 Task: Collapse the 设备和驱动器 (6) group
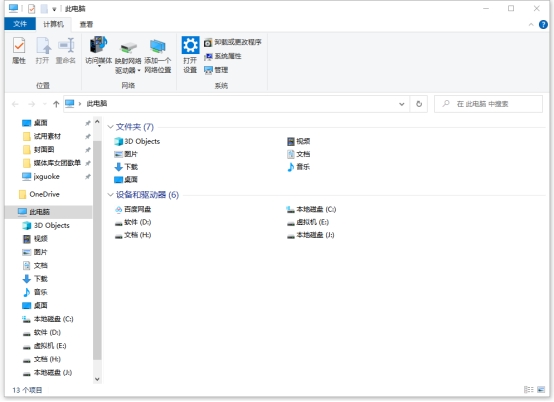(110, 195)
